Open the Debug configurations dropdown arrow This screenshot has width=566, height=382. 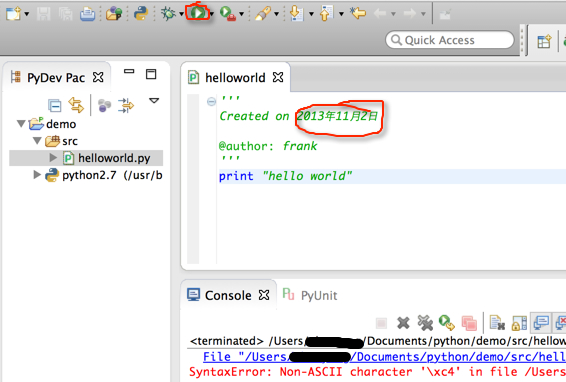(x=181, y=14)
